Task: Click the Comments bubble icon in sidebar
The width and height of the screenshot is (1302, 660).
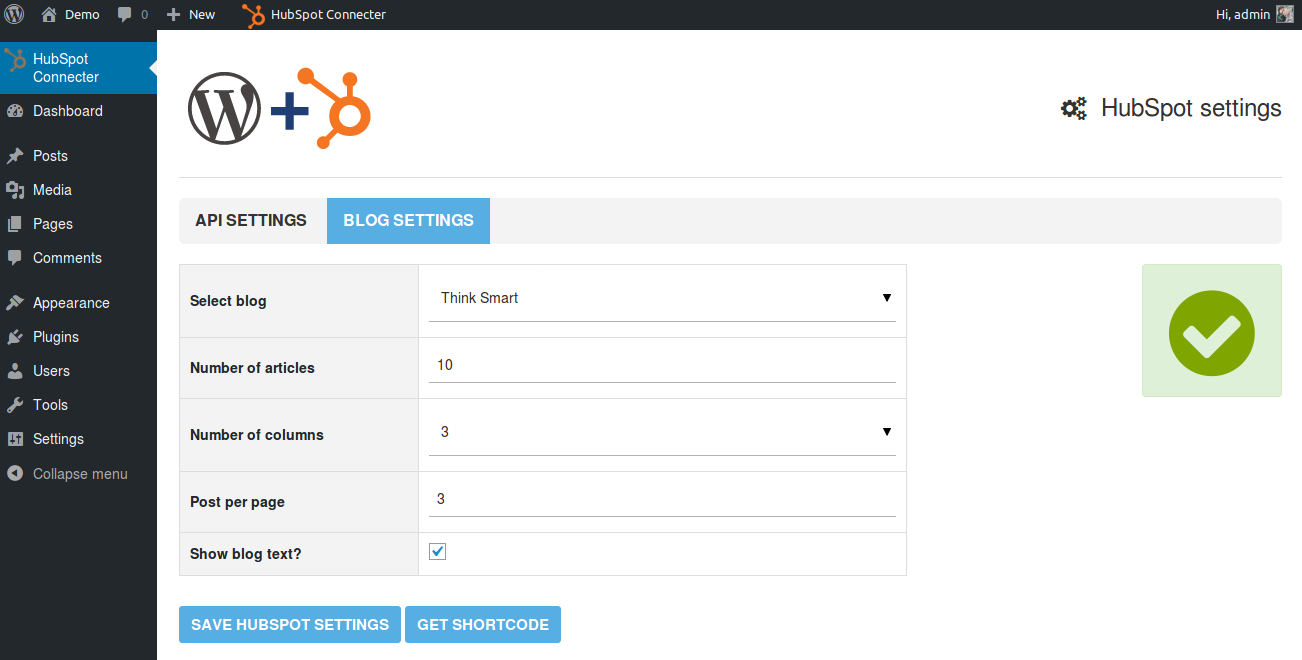Action: click(x=15, y=258)
